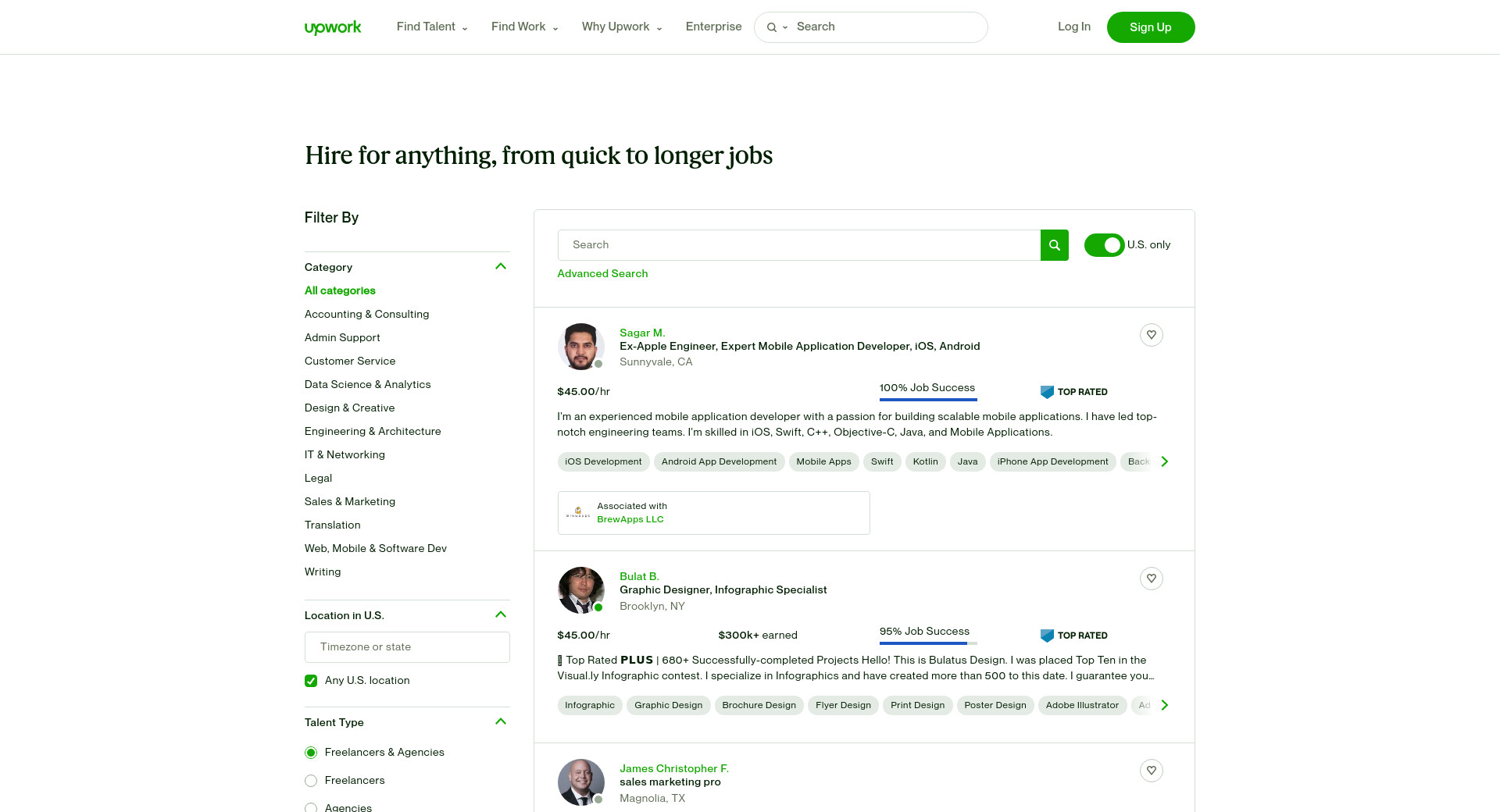This screenshot has width=1500, height=812.
Task: Turn off the U.S. only toggle
Action: (x=1104, y=245)
